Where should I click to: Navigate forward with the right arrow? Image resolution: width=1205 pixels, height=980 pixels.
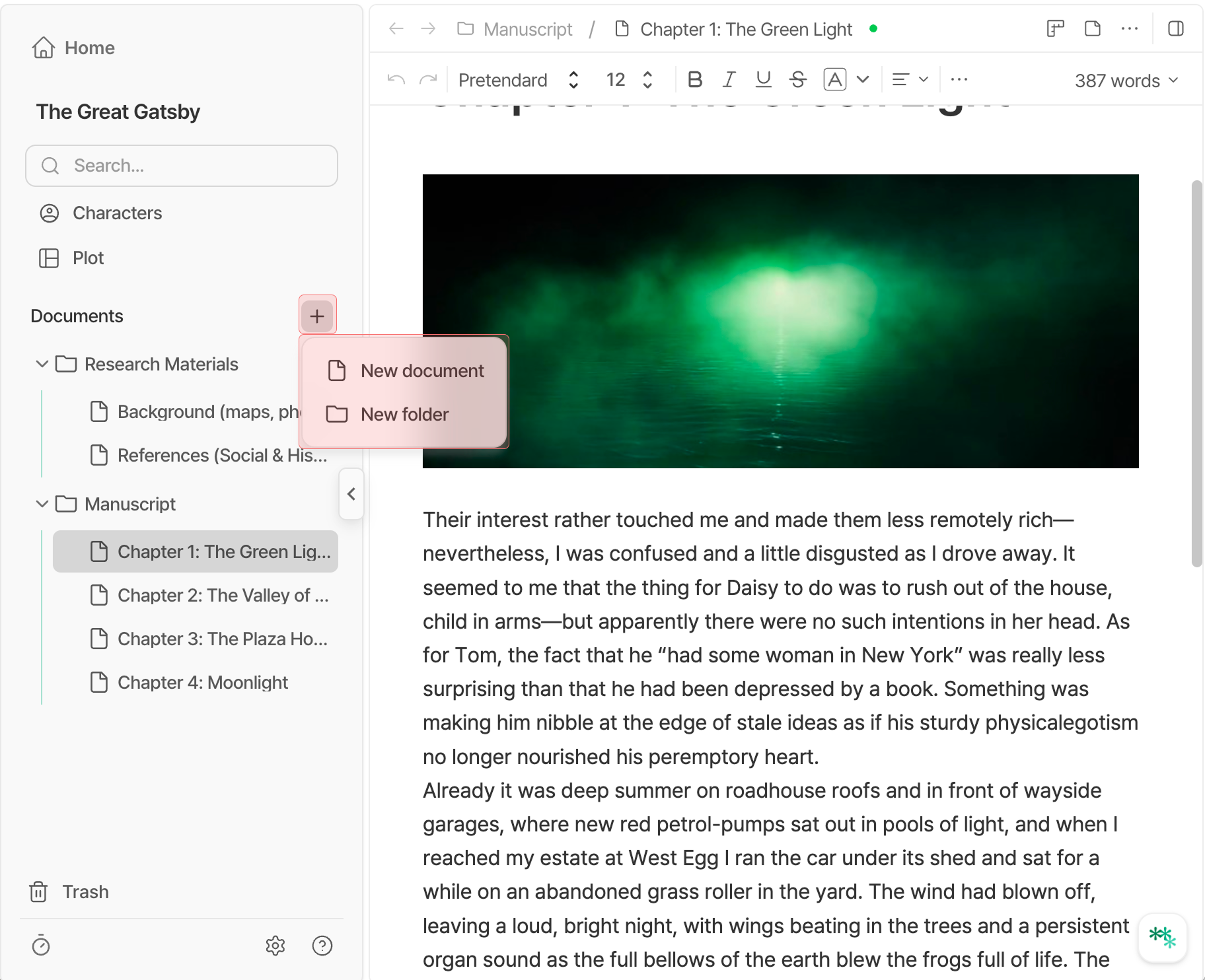pyautogui.click(x=428, y=28)
